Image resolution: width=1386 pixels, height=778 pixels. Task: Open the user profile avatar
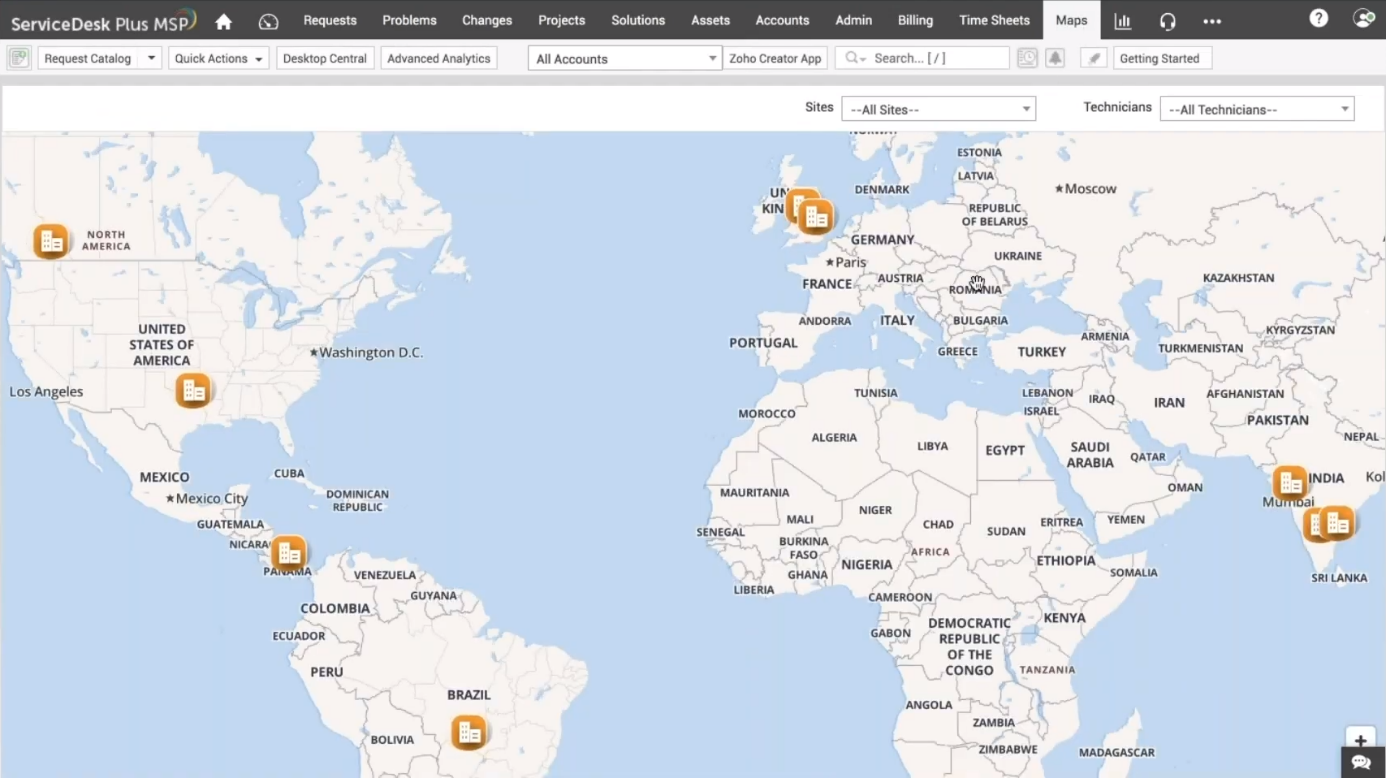point(1363,18)
